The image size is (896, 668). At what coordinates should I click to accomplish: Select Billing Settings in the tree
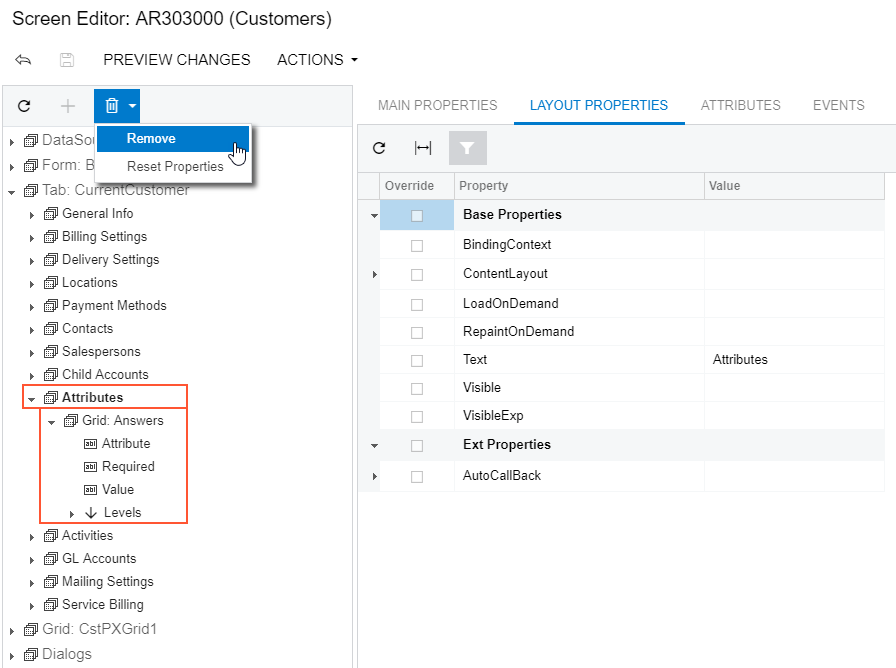104,237
